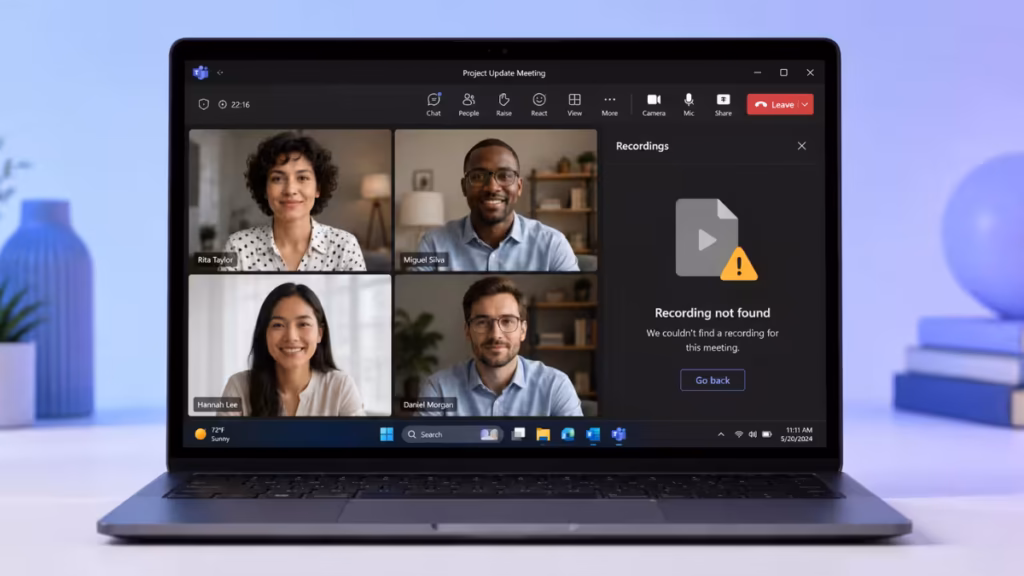Raise your hand in the meeting
This screenshot has height=576, width=1024.
(x=504, y=104)
